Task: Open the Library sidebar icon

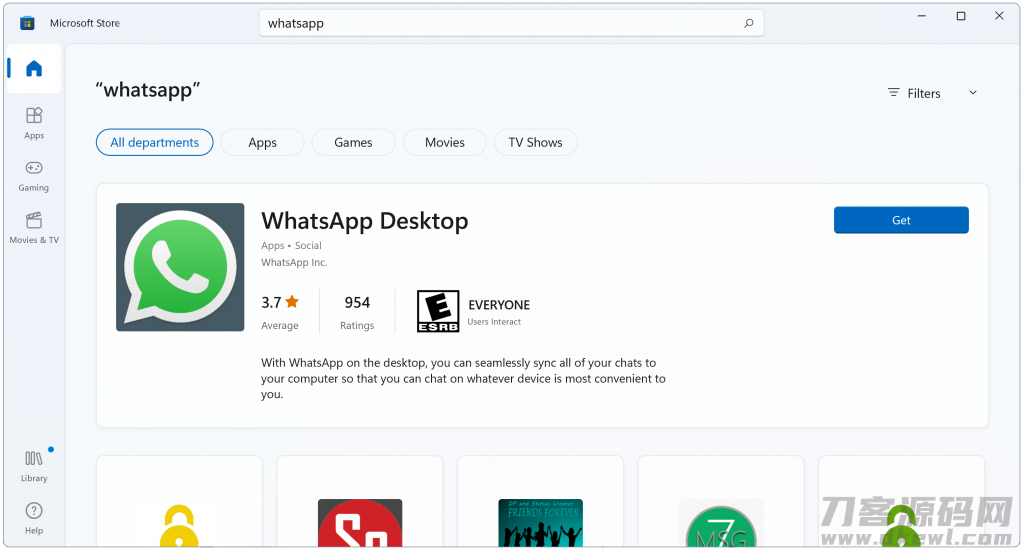Action: tap(34, 466)
